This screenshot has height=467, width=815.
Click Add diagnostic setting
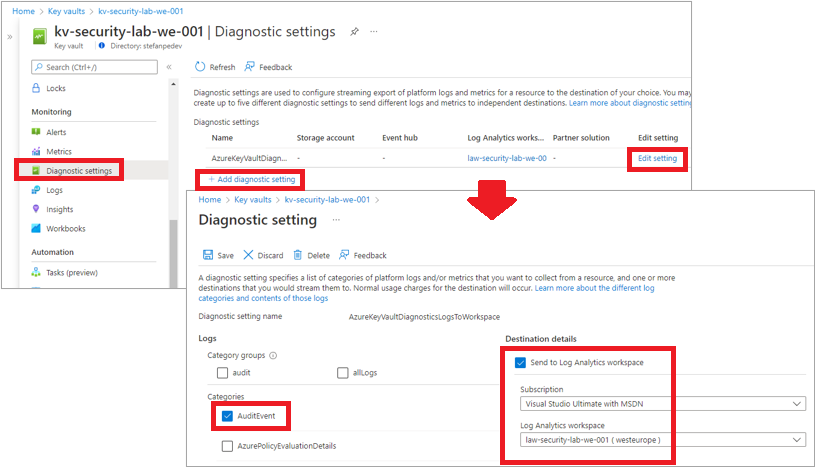click(x=252, y=179)
